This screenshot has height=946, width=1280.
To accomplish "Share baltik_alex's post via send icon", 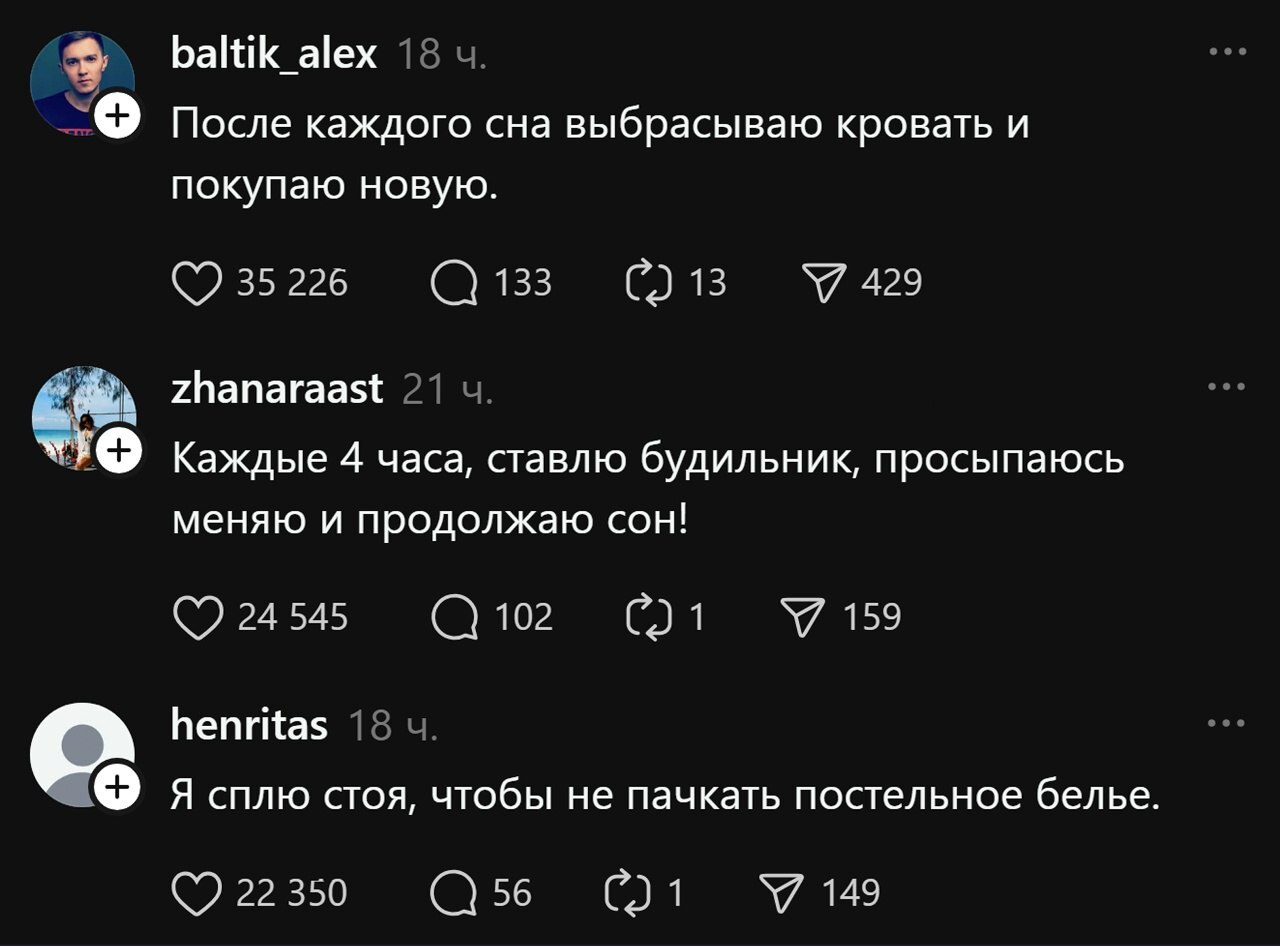I will 823,284.
